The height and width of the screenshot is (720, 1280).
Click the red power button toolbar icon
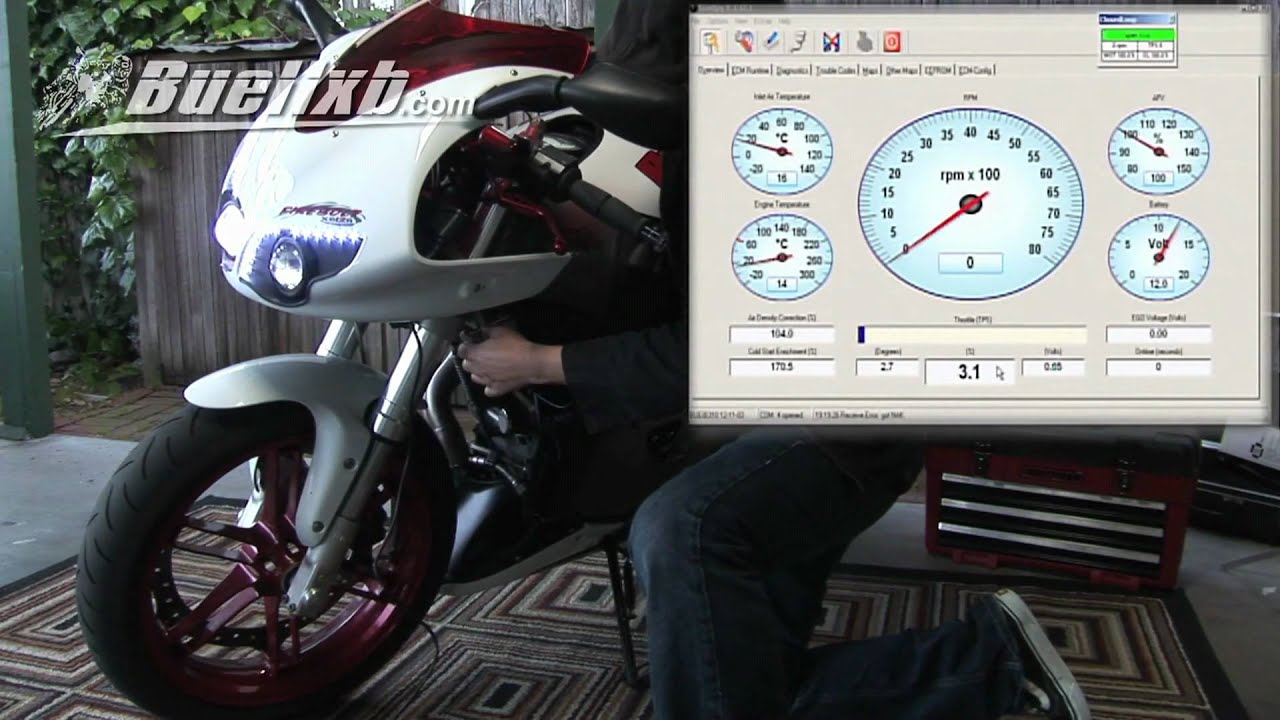pyautogui.click(x=891, y=42)
